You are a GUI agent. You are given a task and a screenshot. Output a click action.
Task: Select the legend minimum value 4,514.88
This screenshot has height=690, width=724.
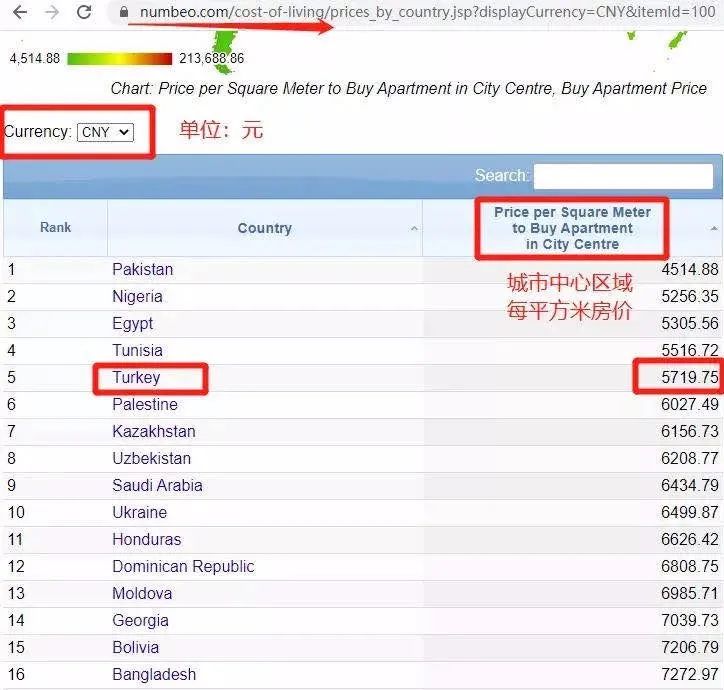35,59
